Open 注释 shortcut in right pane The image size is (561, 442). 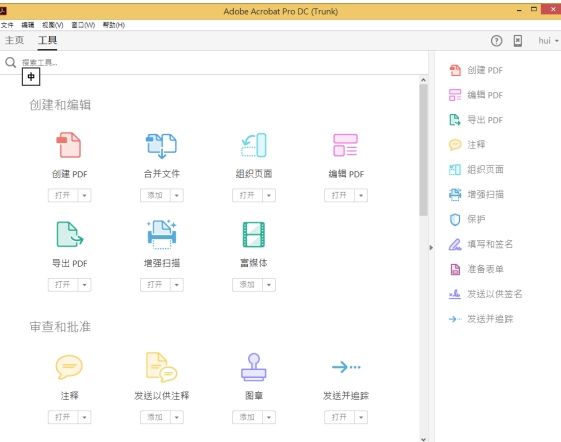[x=467, y=145]
